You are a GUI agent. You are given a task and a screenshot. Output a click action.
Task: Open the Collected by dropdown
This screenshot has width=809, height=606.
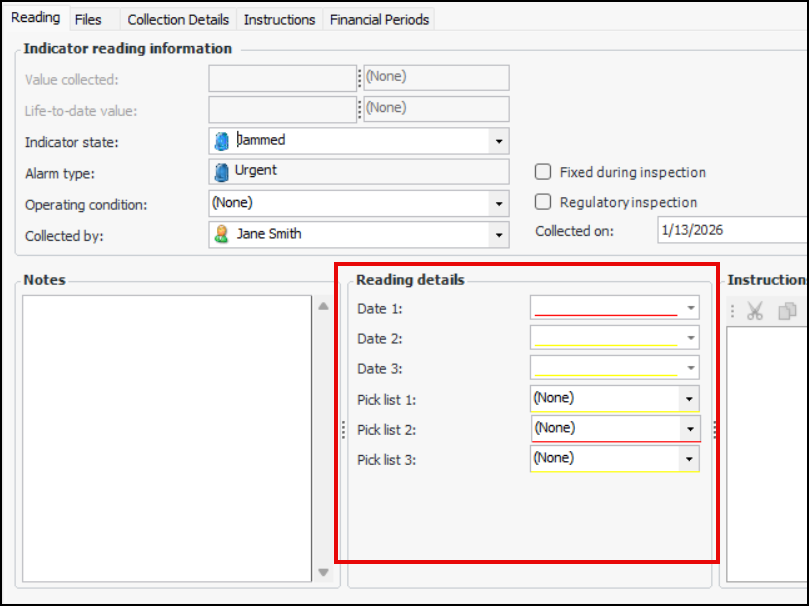coord(499,234)
